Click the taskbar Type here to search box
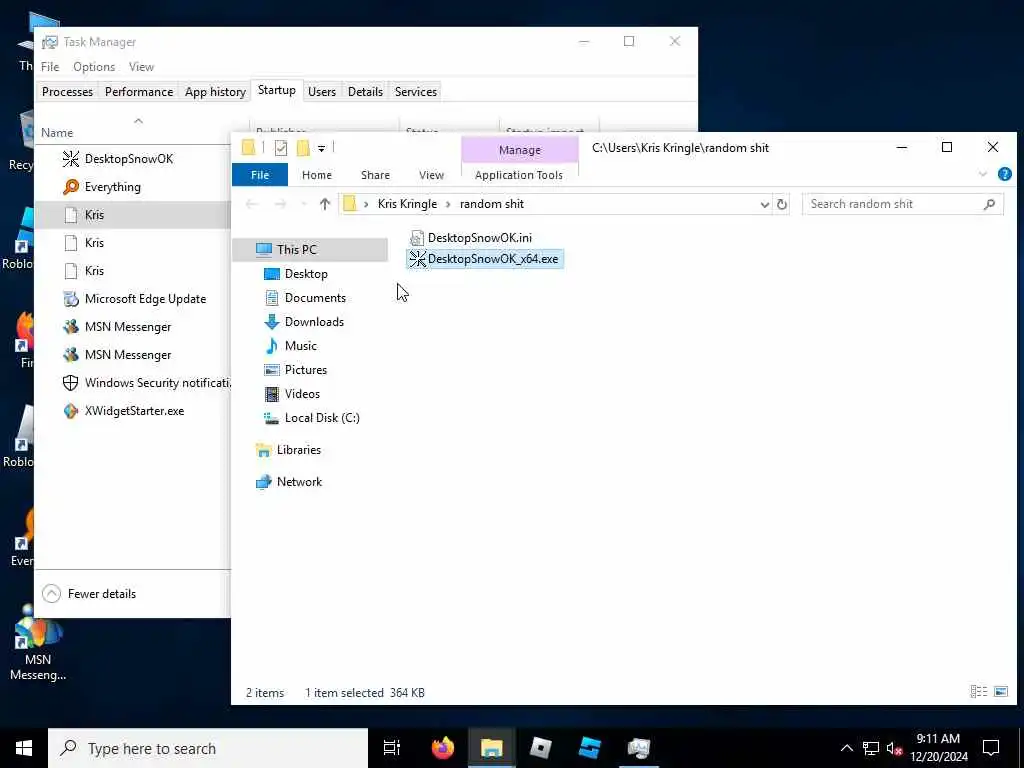The image size is (1024, 768). pos(208,748)
